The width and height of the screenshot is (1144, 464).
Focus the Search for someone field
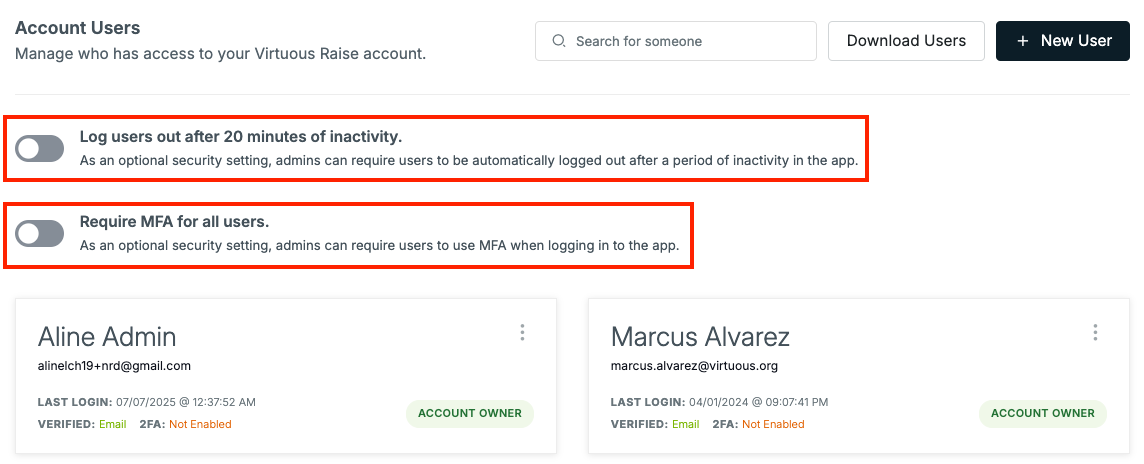click(x=676, y=41)
